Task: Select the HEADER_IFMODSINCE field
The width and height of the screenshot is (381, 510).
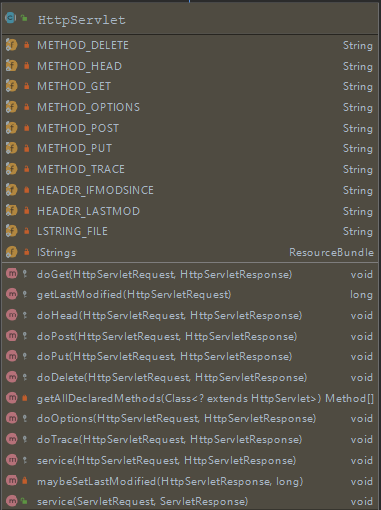Action: click(x=190, y=190)
